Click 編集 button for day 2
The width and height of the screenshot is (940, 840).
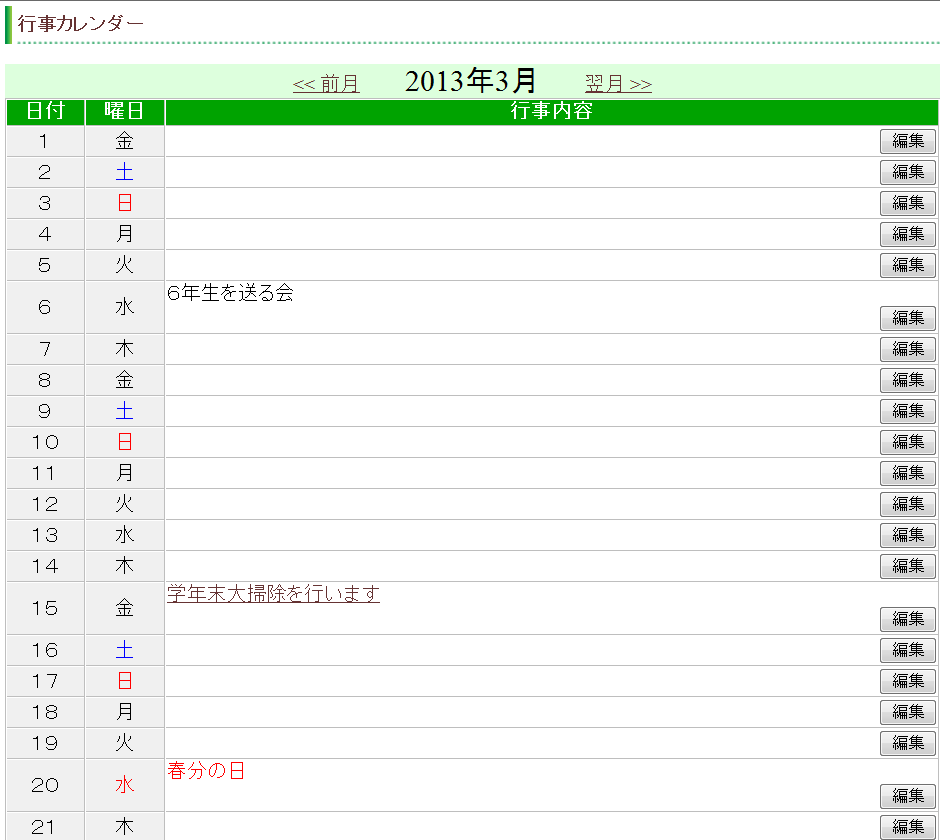pyautogui.click(x=908, y=173)
